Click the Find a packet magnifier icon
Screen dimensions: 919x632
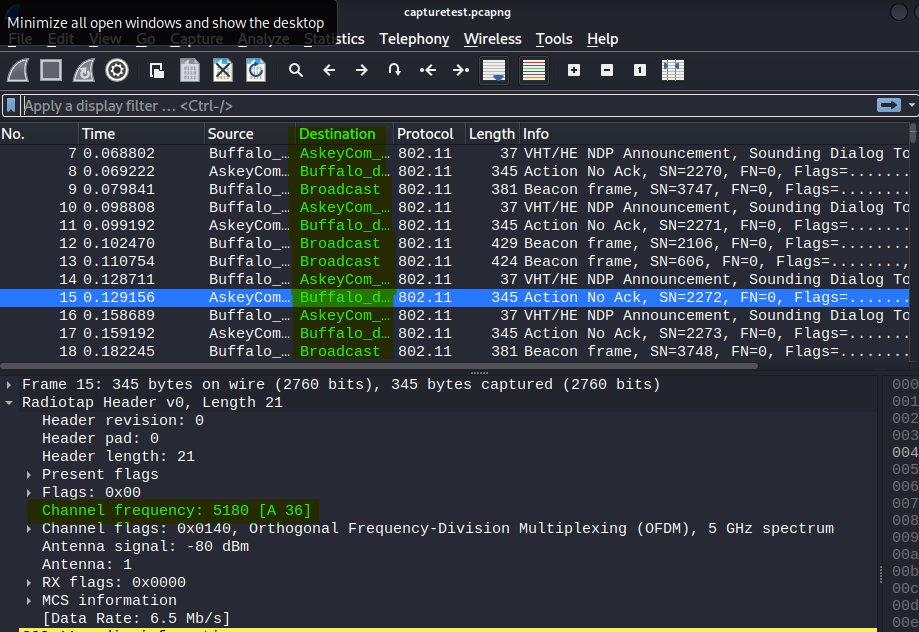point(296,70)
